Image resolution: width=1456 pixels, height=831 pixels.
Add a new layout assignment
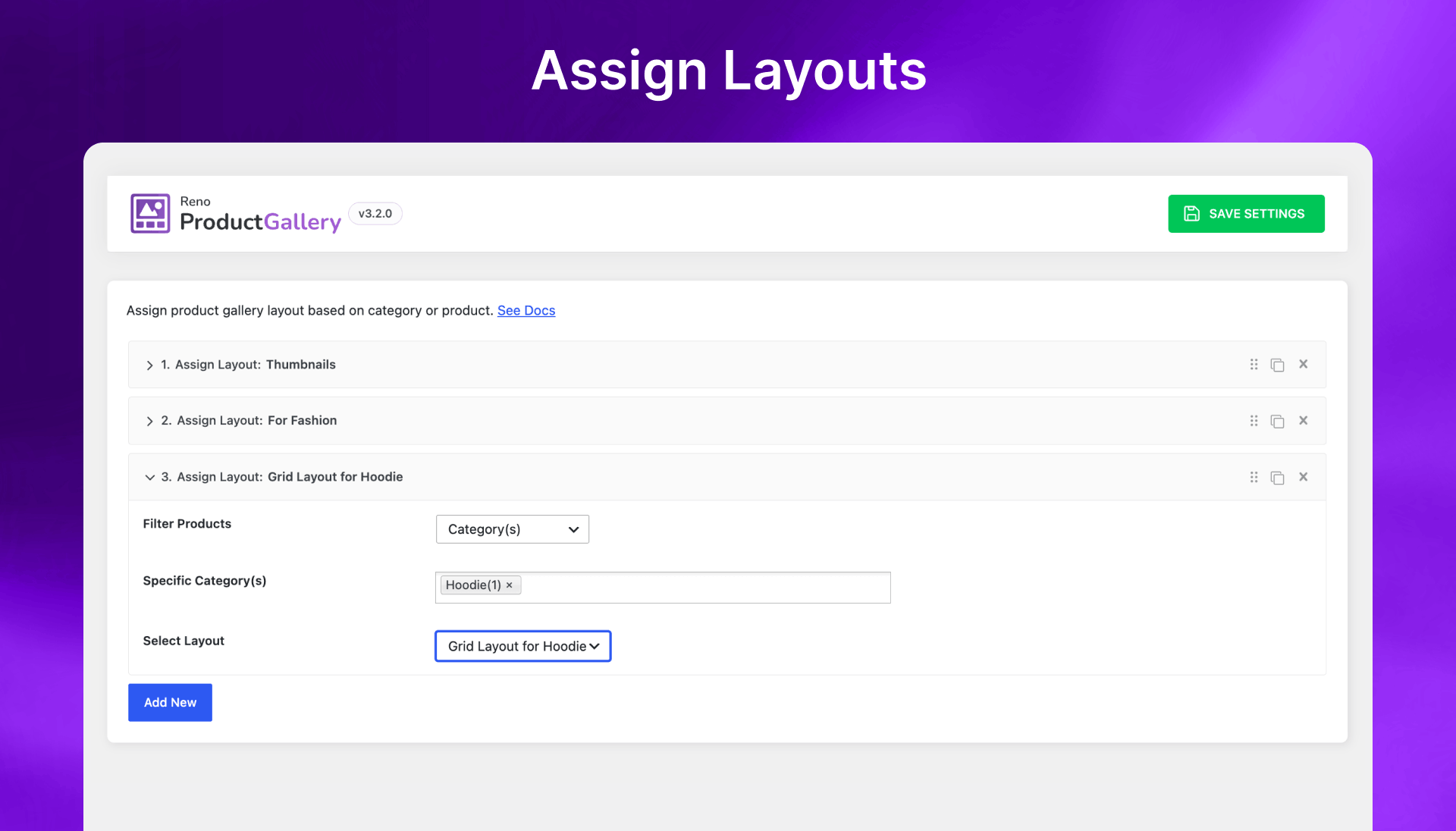170,703
